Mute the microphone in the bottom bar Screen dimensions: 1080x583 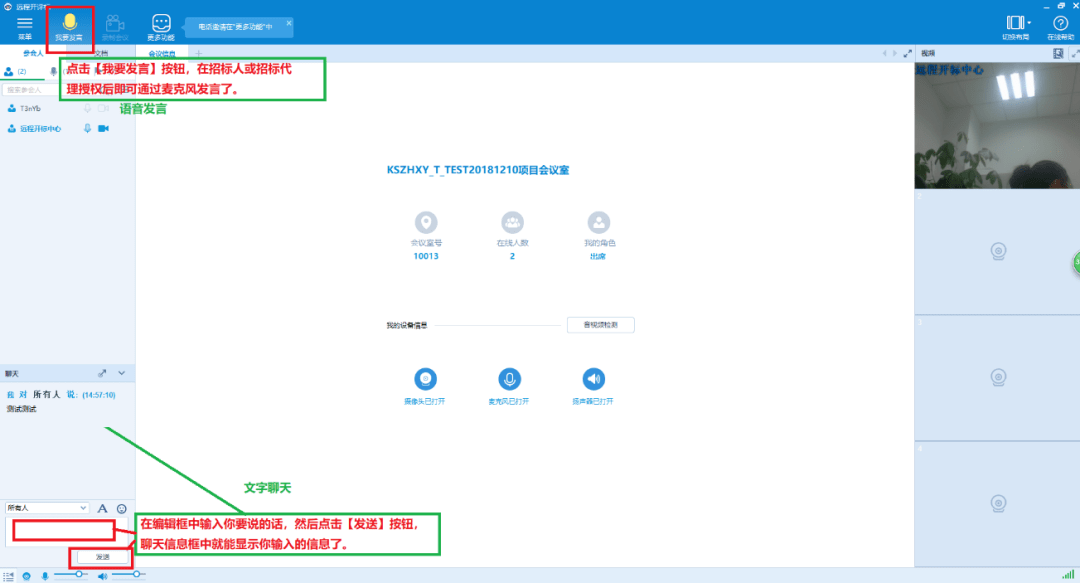point(45,576)
